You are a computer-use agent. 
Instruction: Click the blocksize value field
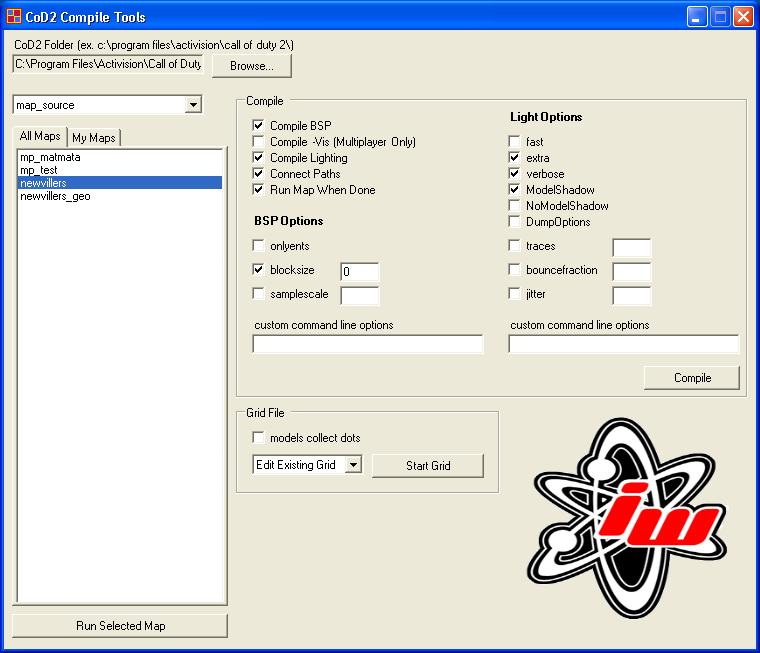coord(360,271)
